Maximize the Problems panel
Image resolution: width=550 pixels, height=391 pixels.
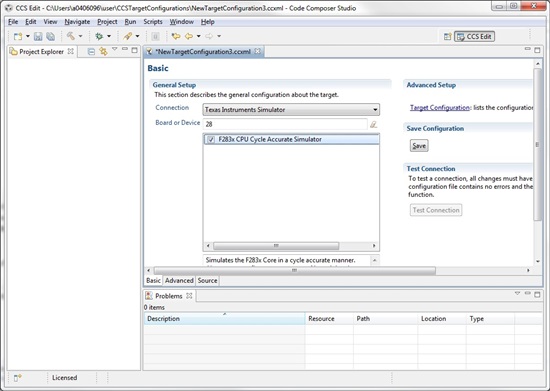pos(537,295)
